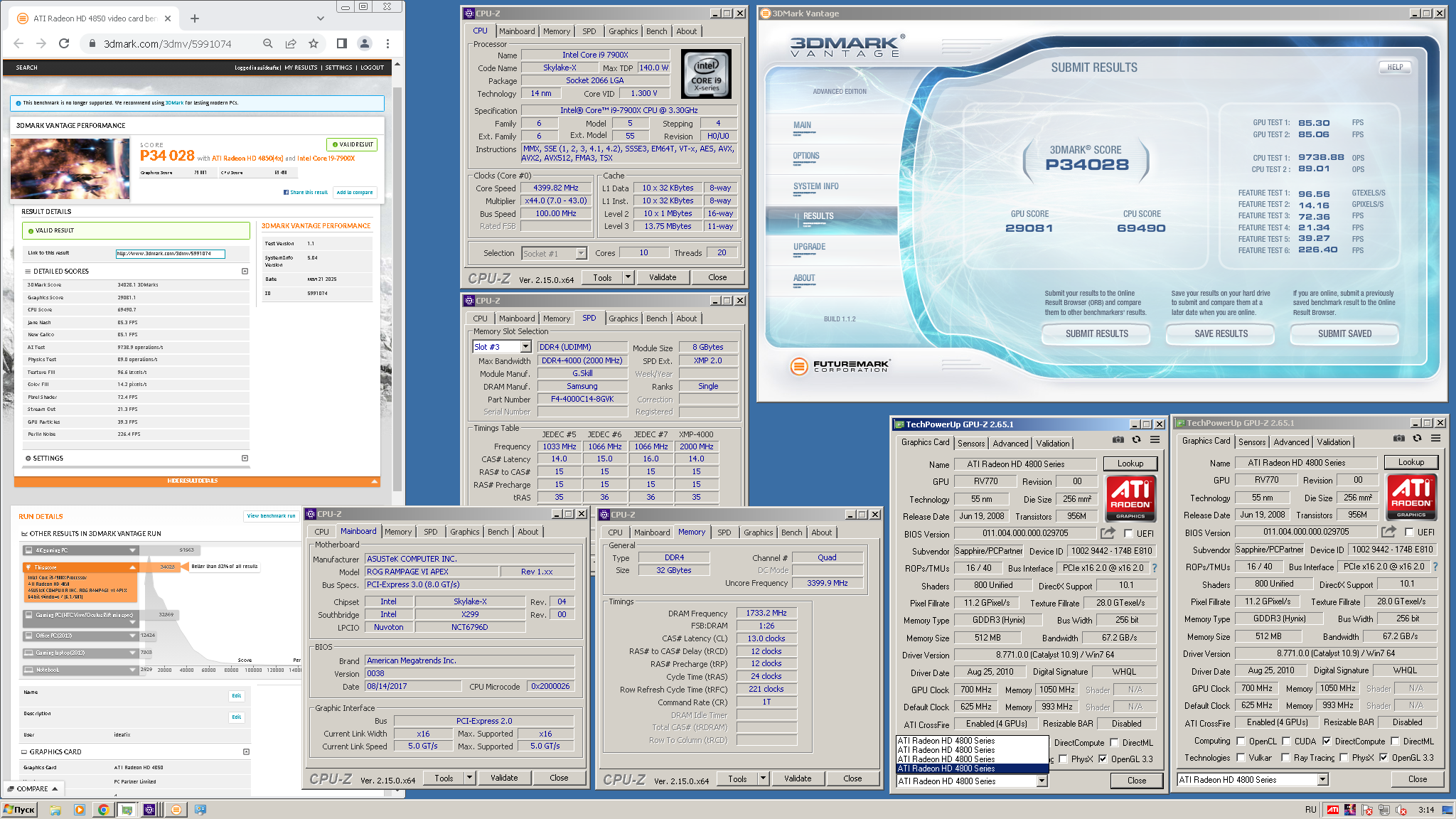Export BIOS via arrow icon in left GPU-Z
This screenshot has width=1456, height=819.
pos(1108,532)
